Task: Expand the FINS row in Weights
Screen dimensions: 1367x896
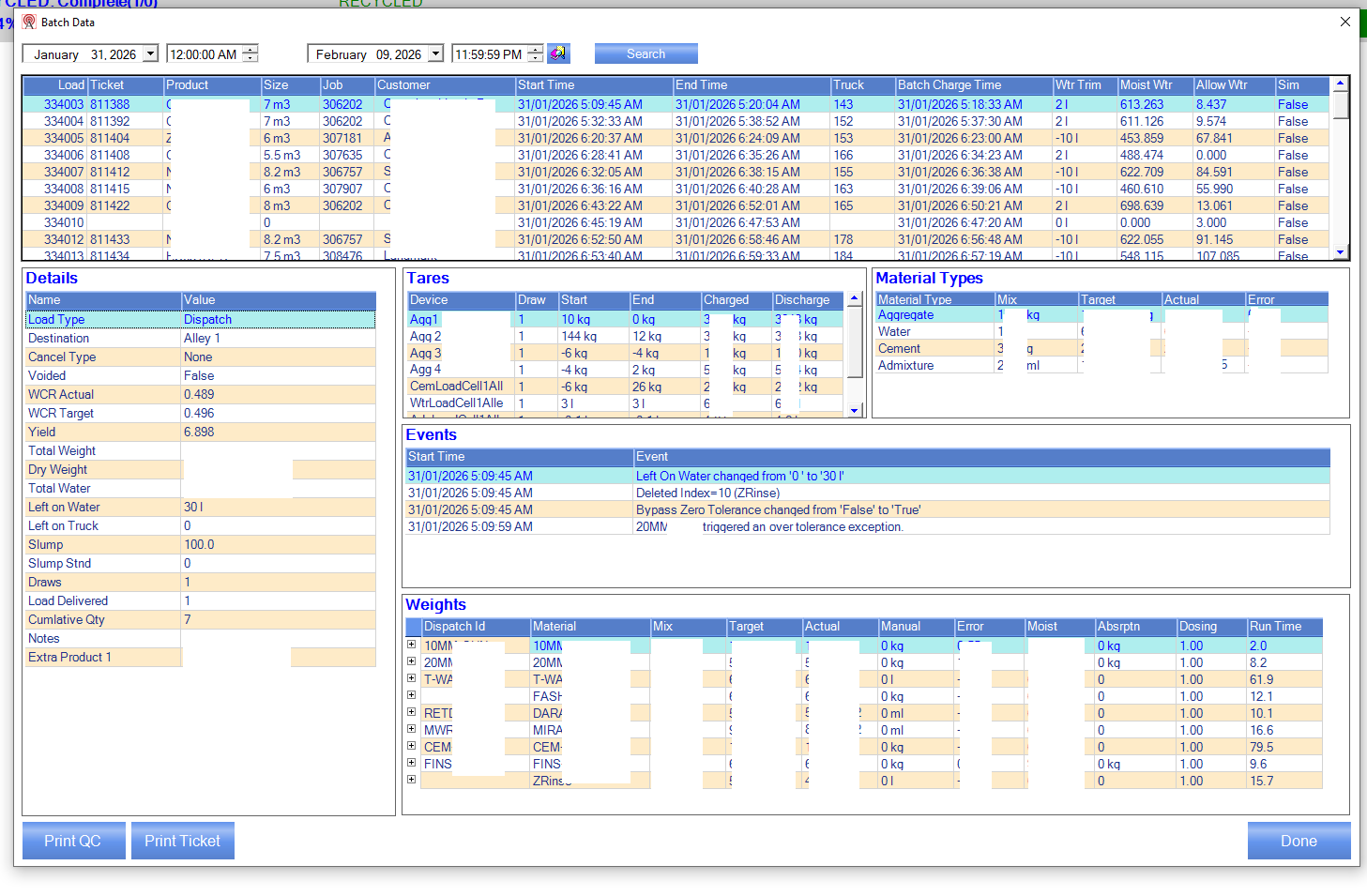Action: (x=411, y=763)
